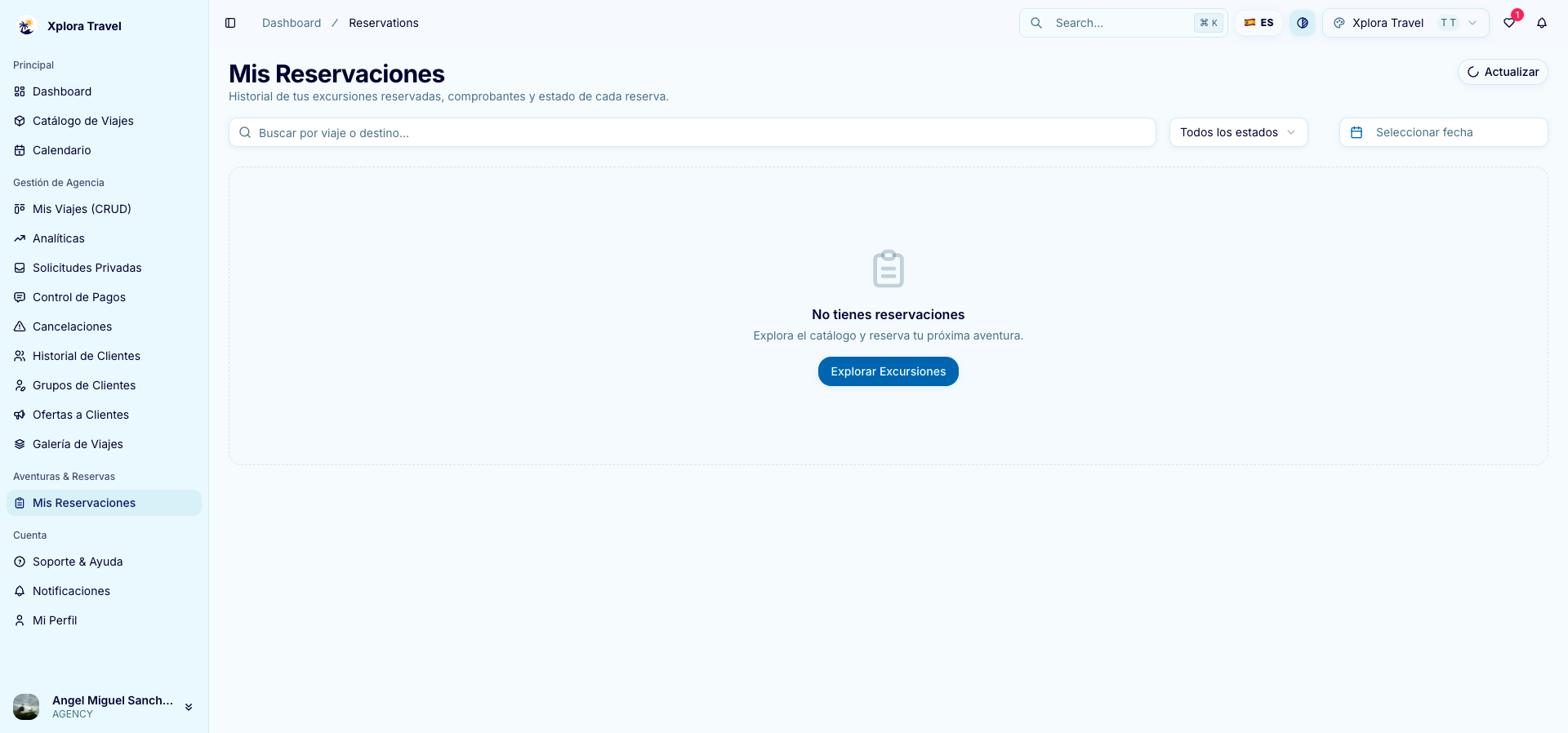Click the Mis Reservaciones page title
The height and width of the screenshot is (733, 1568).
pyautogui.click(x=336, y=73)
